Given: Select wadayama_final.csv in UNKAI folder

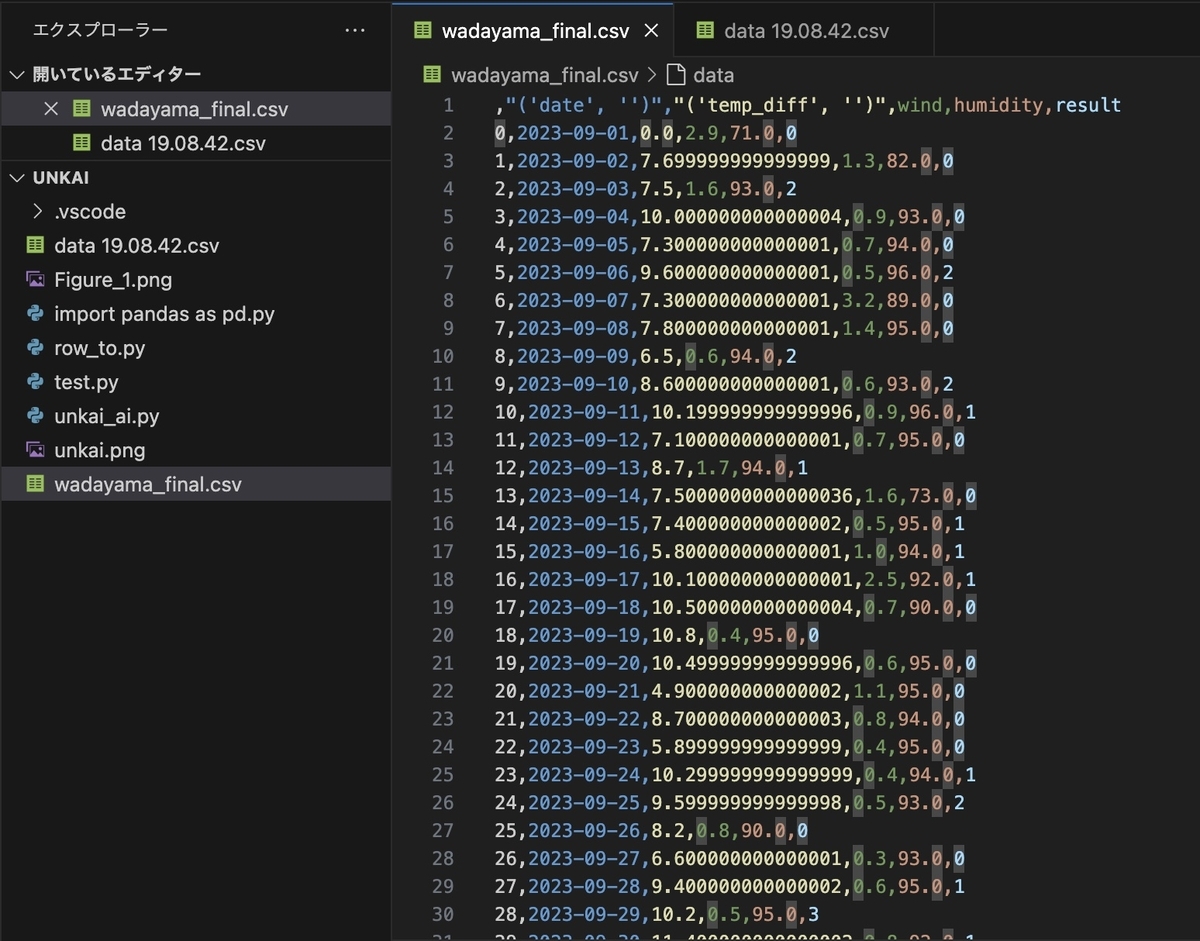Looking at the screenshot, I should pos(195,484).
